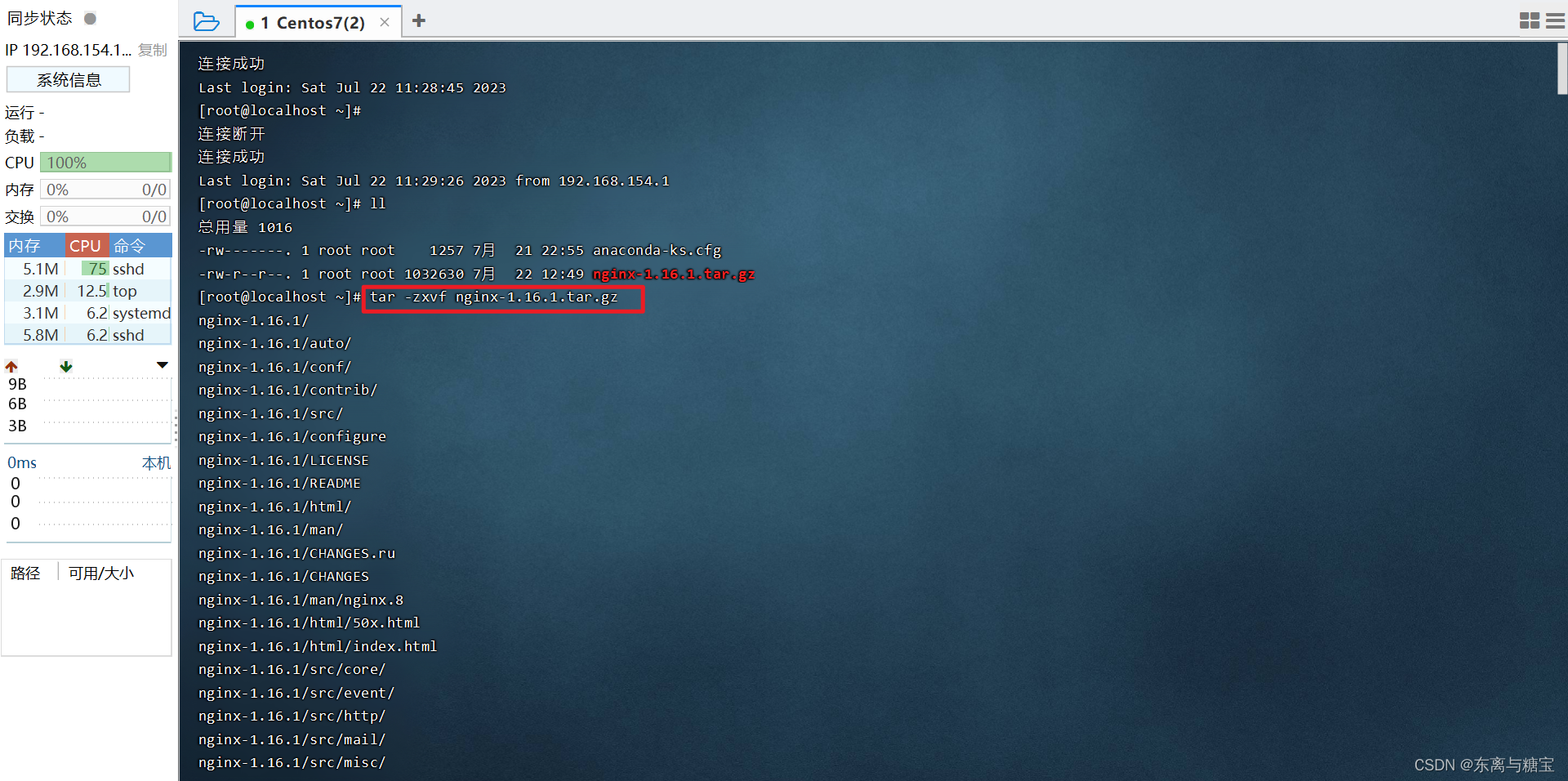Switch to the grid layout view icon
Viewport: 1568px width, 781px height.
[1529, 21]
